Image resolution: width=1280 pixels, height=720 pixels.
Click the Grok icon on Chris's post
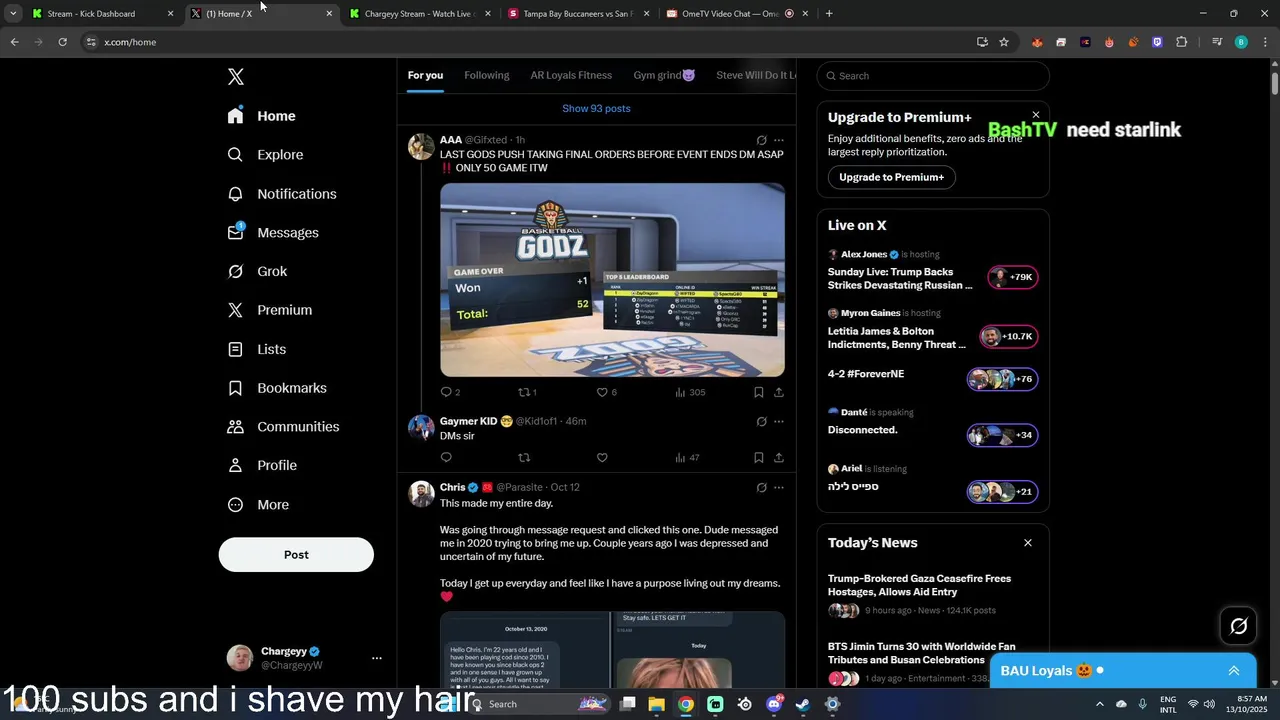point(761,487)
